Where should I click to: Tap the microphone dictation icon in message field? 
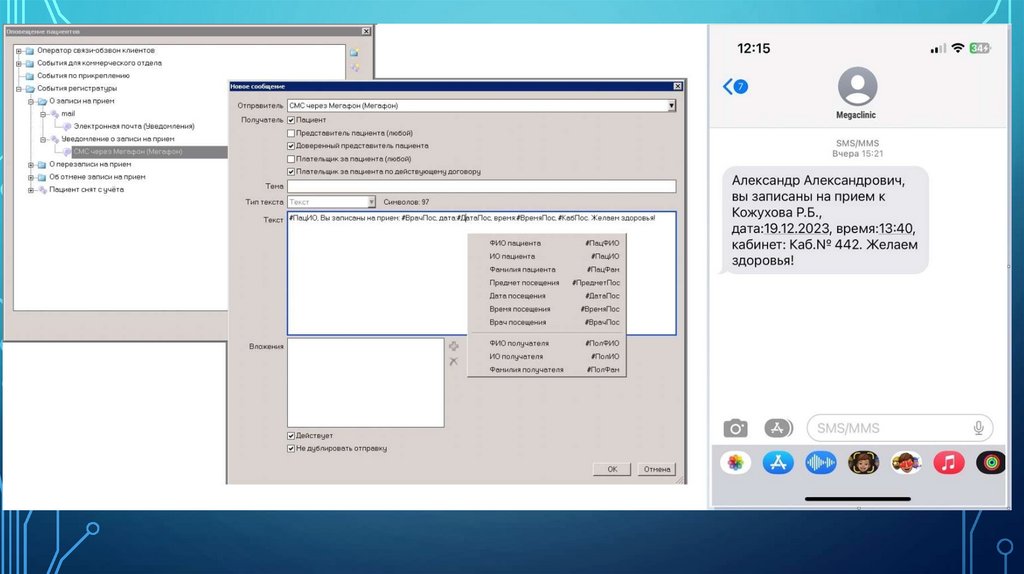pos(978,428)
